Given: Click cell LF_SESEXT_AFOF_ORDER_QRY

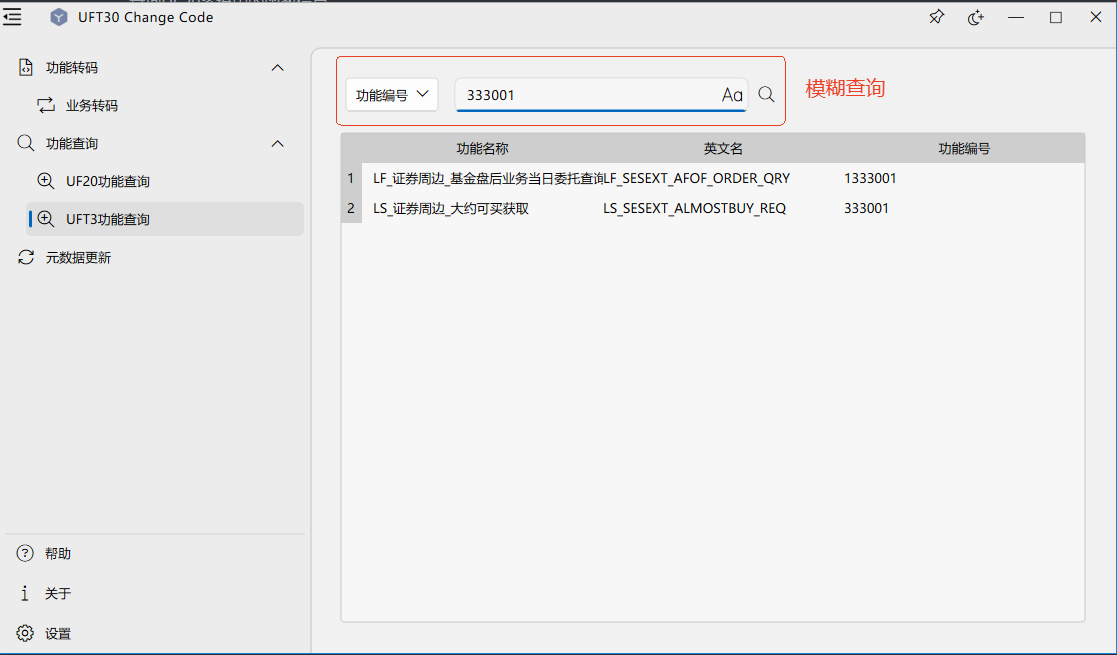Looking at the screenshot, I should tap(723, 178).
